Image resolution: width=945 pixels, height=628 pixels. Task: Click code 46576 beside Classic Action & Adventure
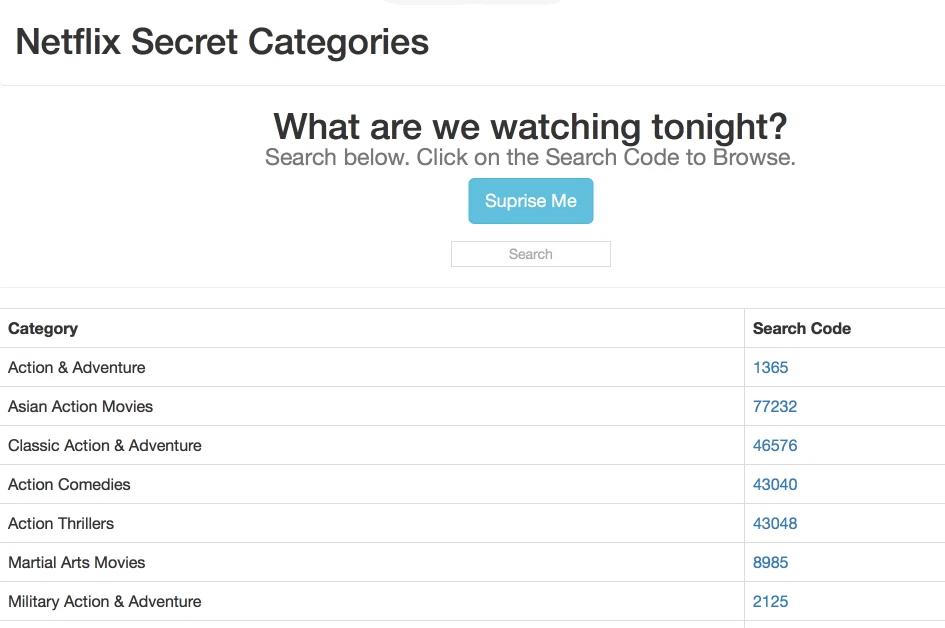coord(775,445)
